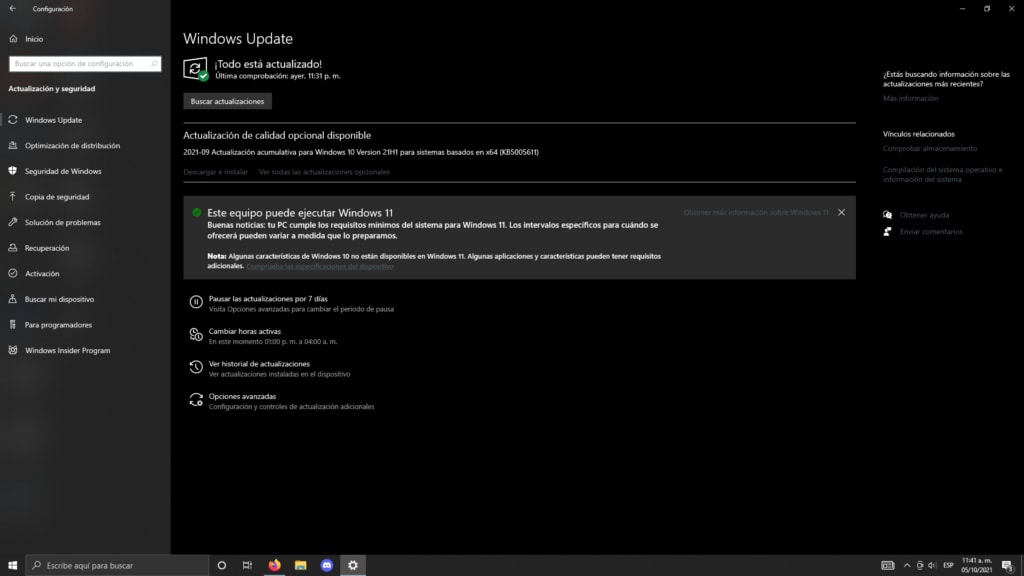The image size is (1024, 576).
Task: Open File Explorer from taskbar
Action: pos(300,566)
